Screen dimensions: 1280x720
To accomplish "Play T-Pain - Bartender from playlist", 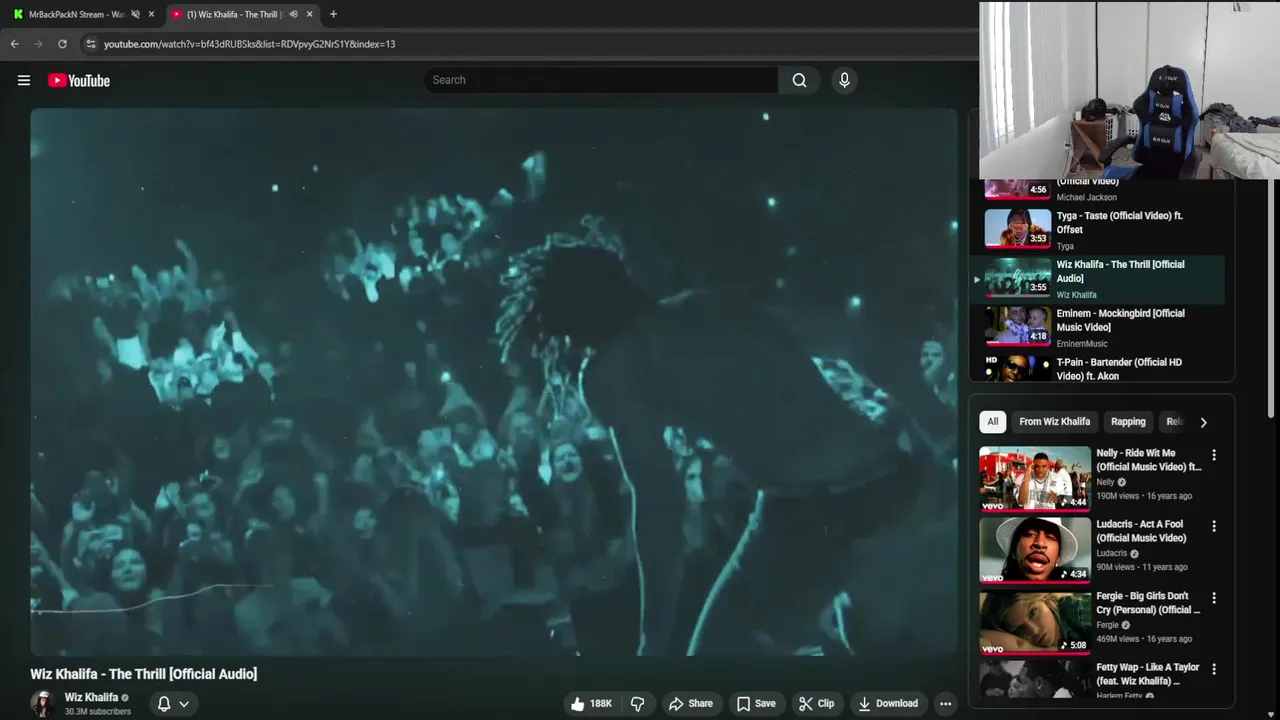I will (x=1097, y=368).
